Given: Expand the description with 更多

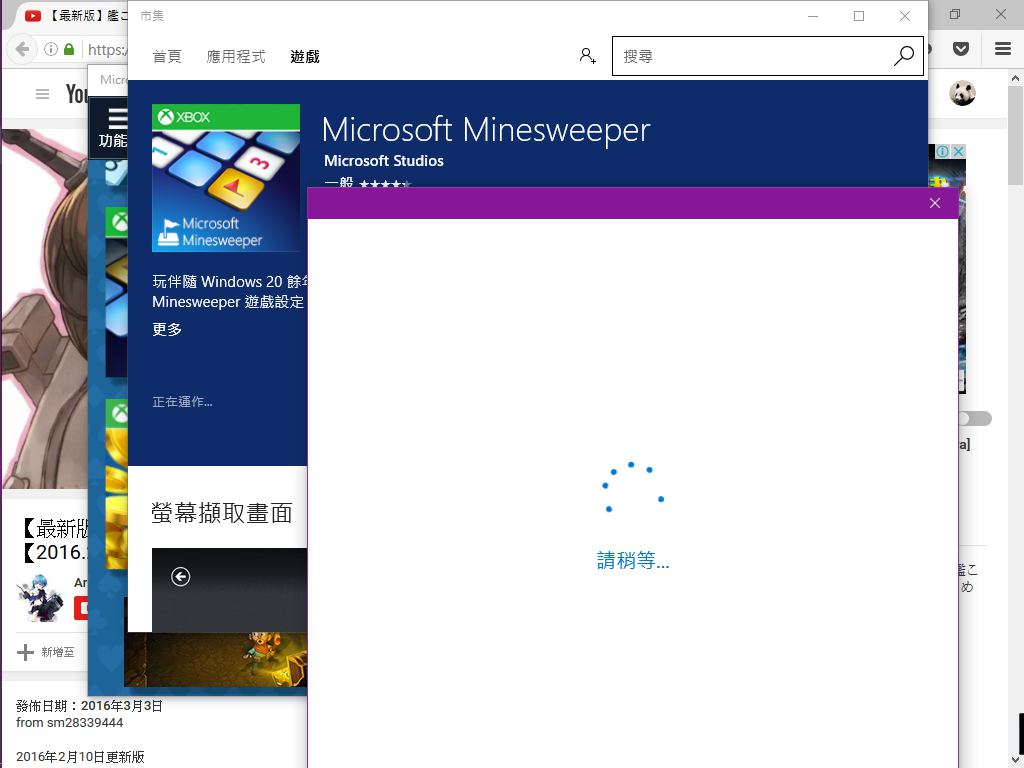Looking at the screenshot, I should tap(167, 329).
